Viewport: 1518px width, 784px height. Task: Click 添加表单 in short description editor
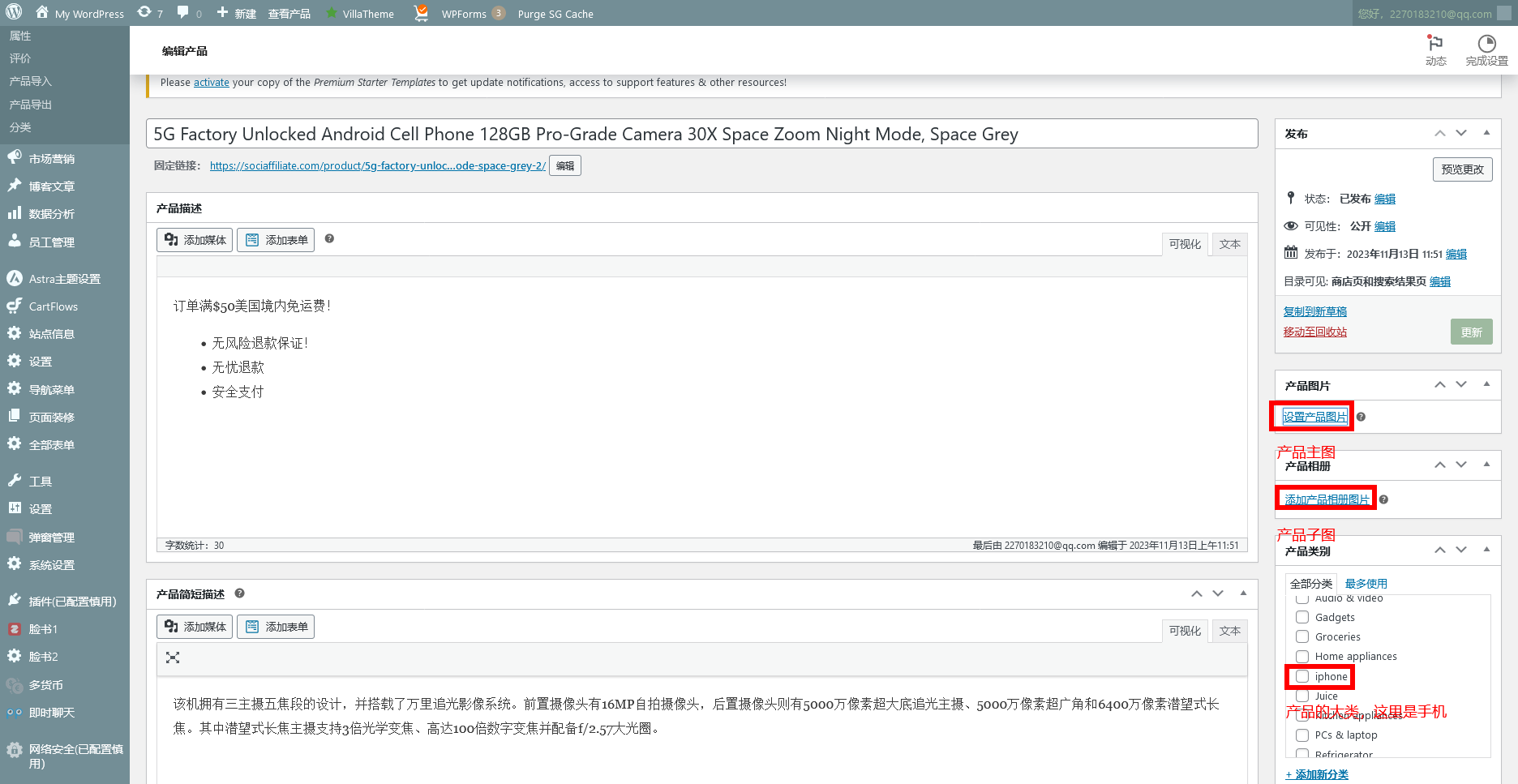tap(276, 626)
